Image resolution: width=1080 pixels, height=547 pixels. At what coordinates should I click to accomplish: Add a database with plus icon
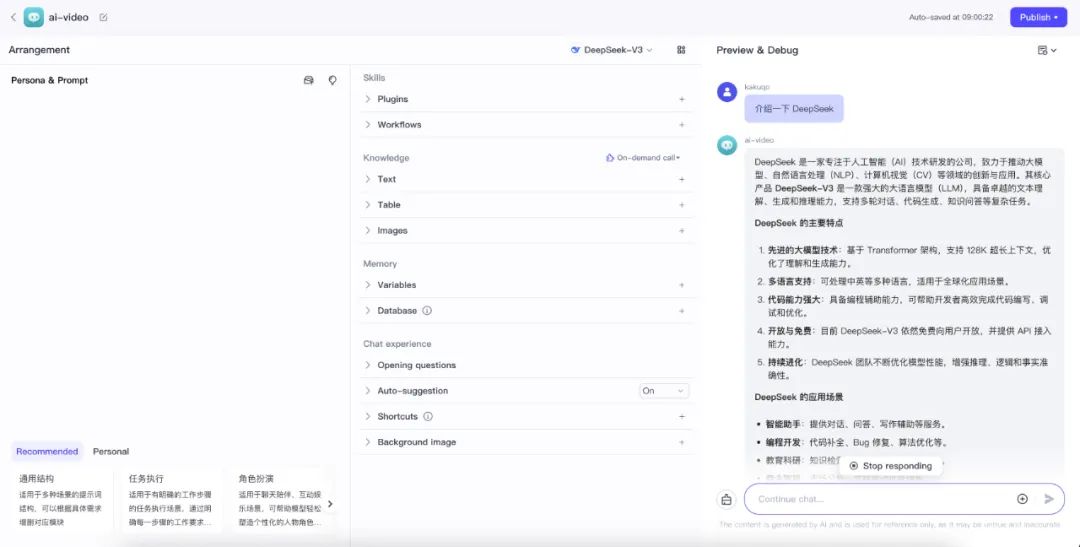(682, 311)
